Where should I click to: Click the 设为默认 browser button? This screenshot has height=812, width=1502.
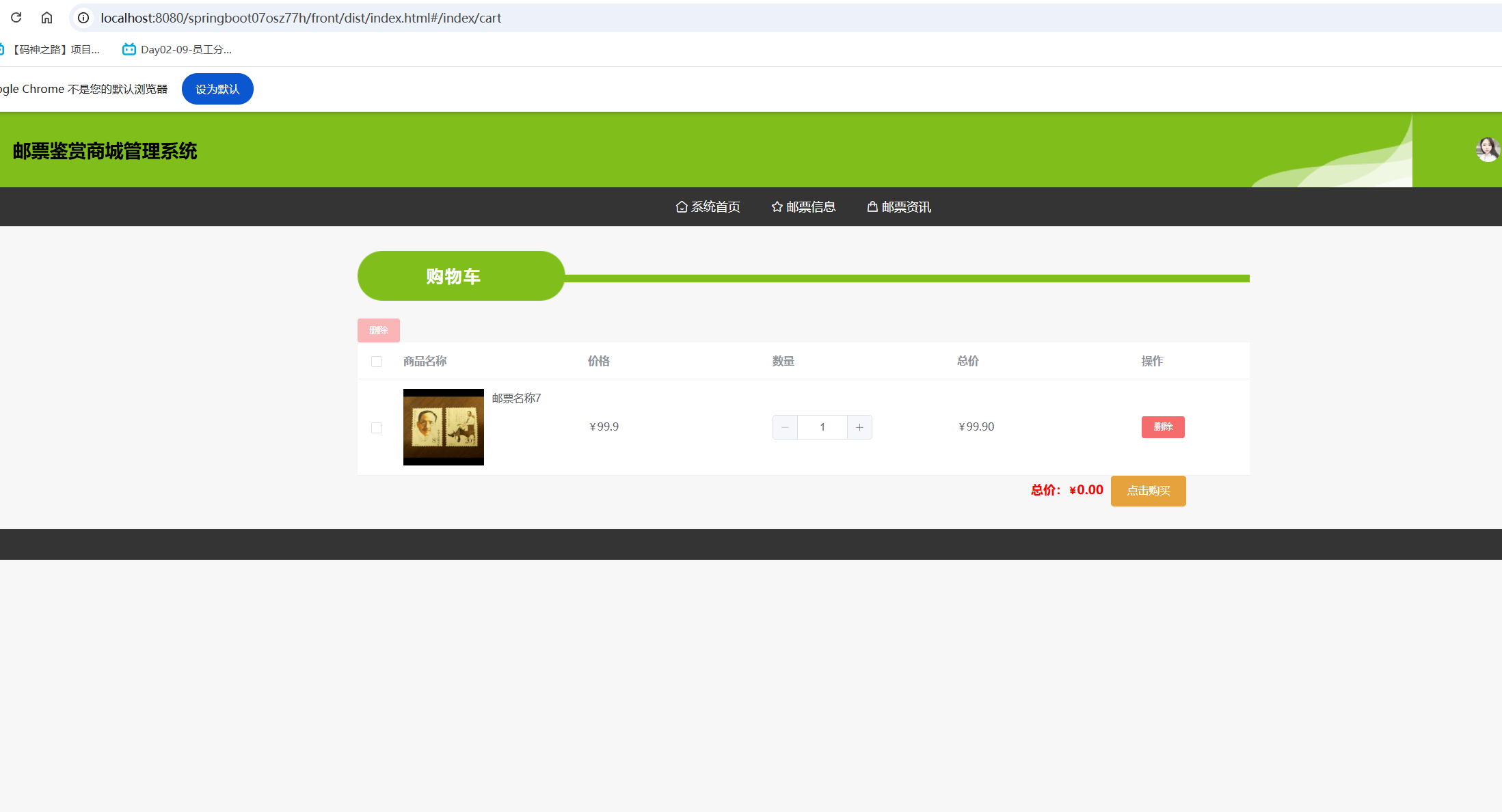pyautogui.click(x=217, y=90)
